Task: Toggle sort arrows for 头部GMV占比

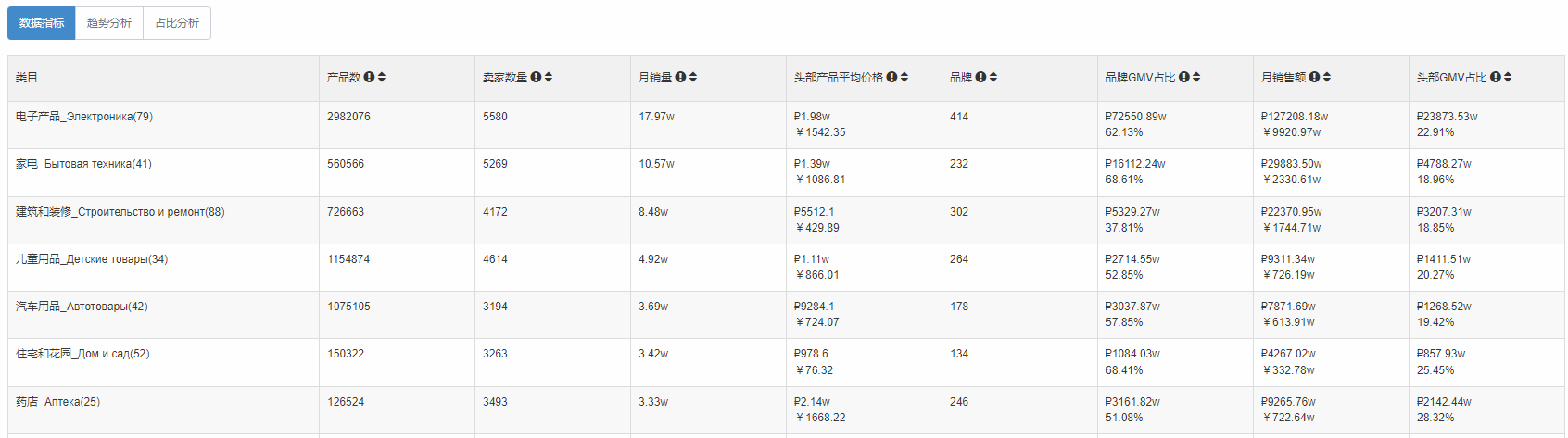Action: (1508, 78)
